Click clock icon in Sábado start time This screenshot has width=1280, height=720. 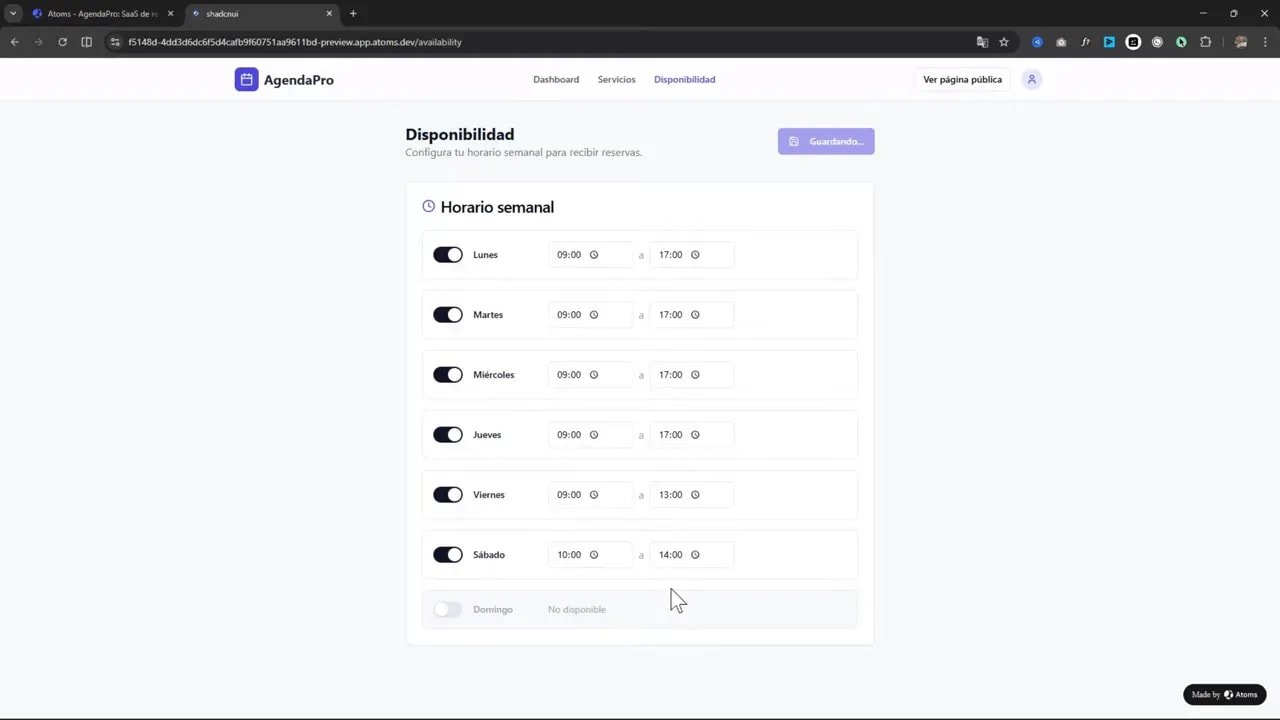[x=594, y=555]
